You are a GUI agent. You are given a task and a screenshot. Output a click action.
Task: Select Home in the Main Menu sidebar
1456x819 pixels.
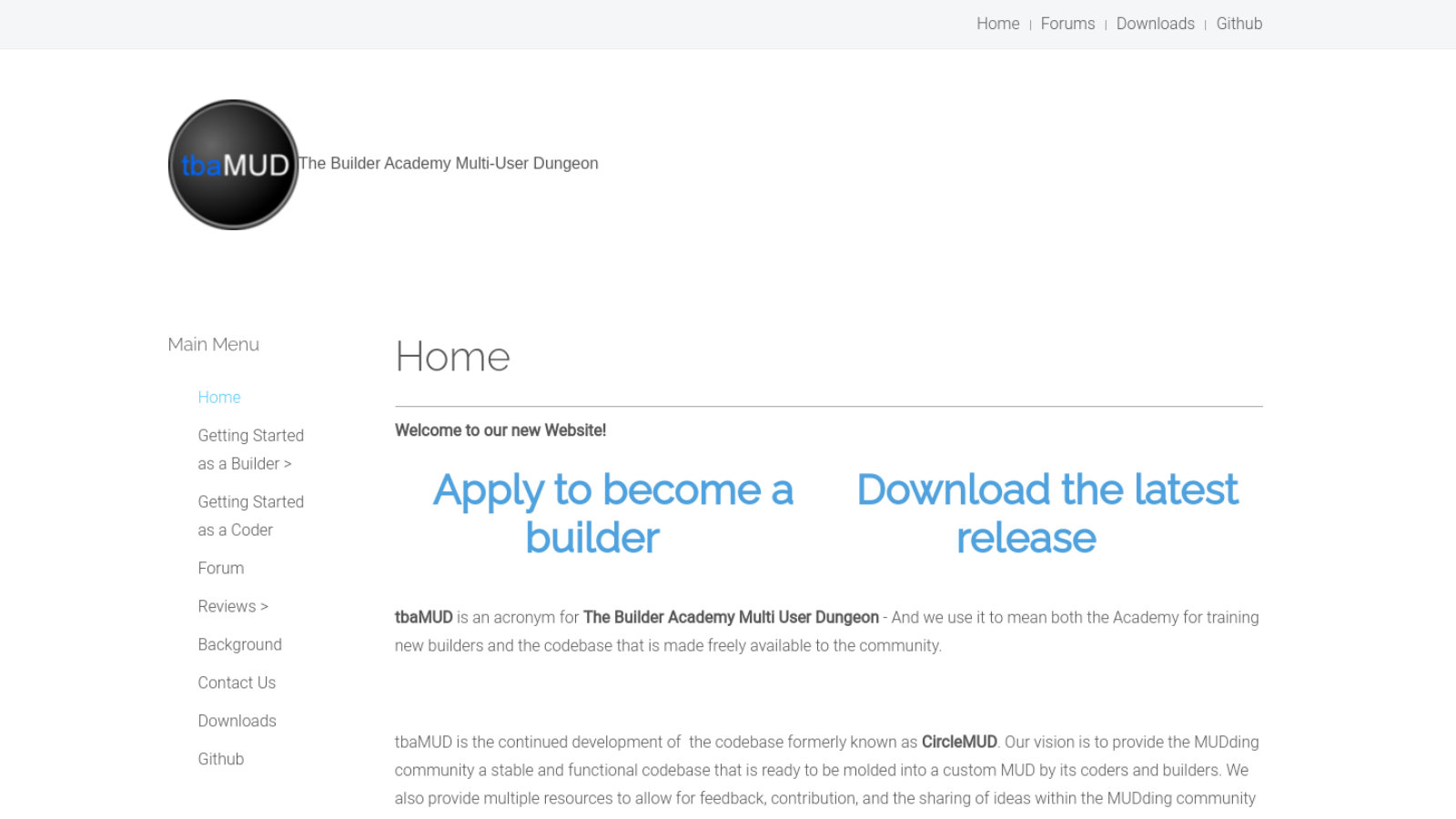coord(218,397)
